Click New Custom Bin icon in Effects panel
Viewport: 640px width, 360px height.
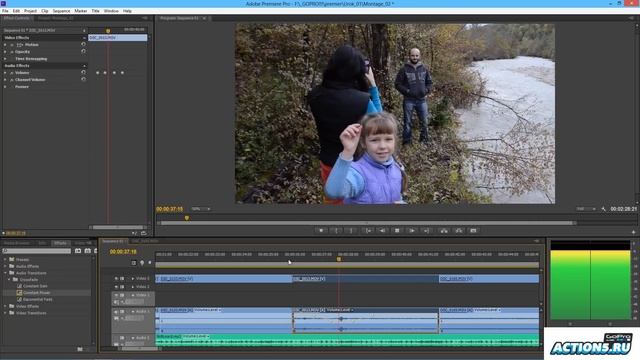click(x=80, y=349)
